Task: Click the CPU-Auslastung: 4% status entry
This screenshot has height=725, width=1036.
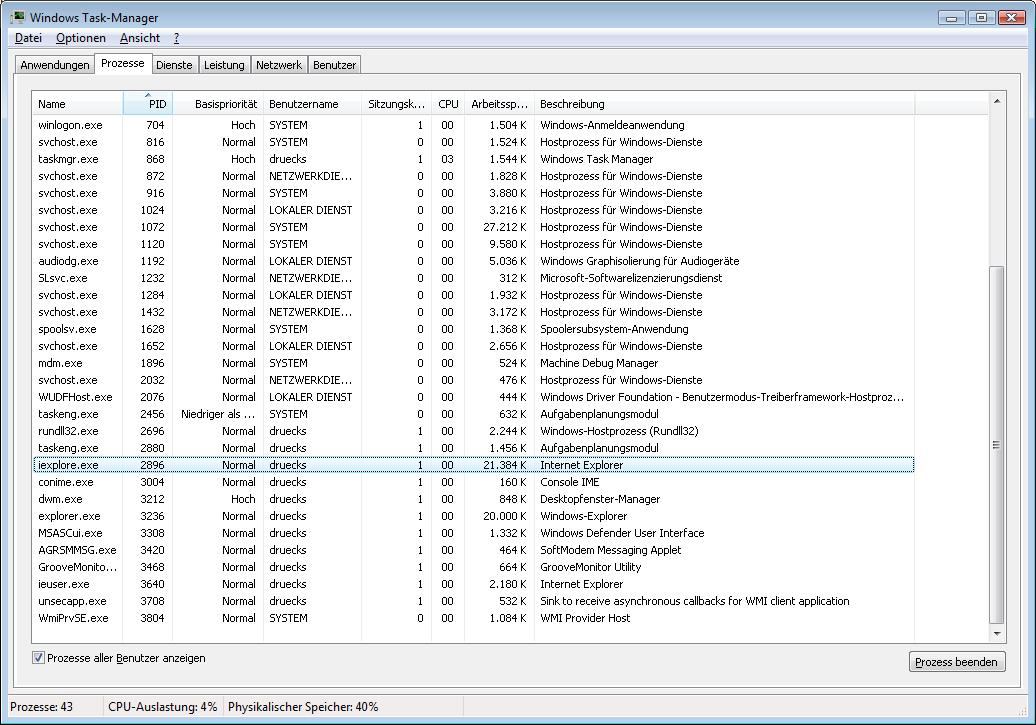Action: click(163, 706)
